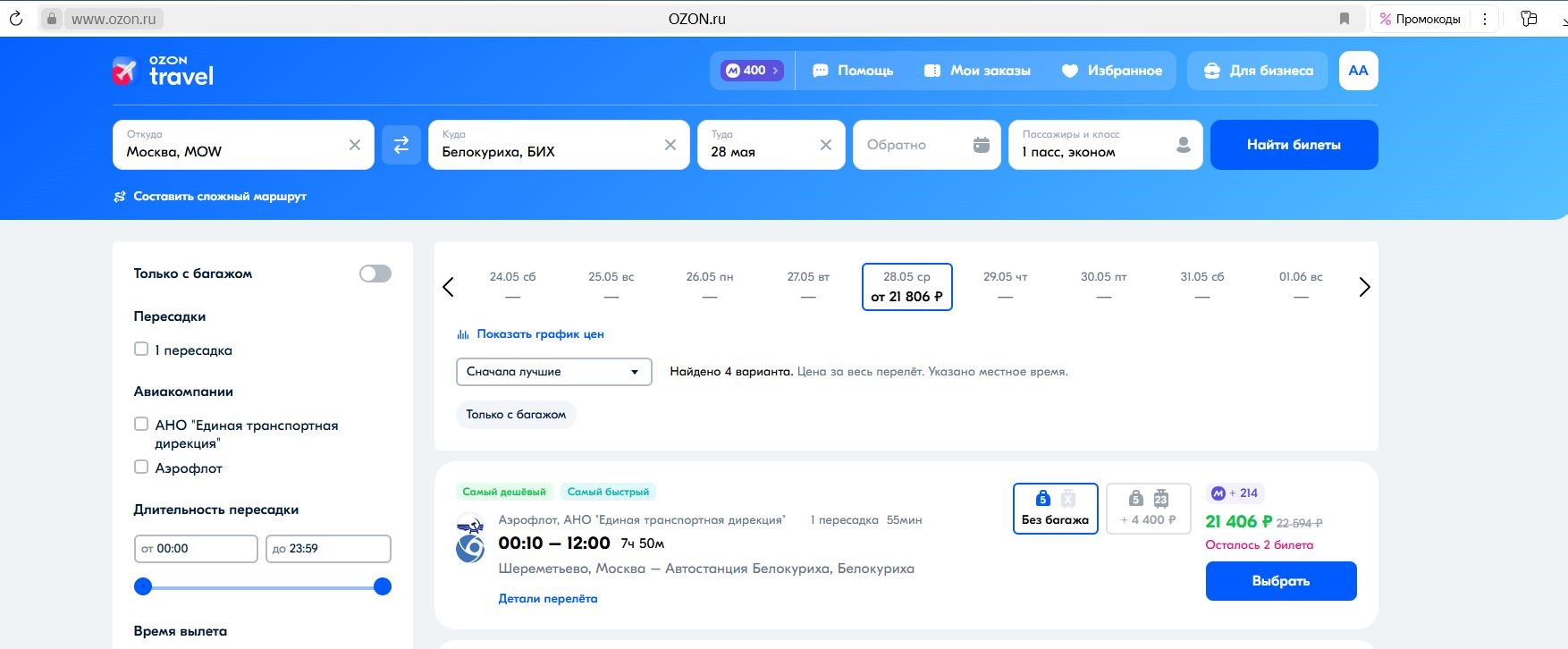Click right handle of transfer duration slider

tap(383, 586)
